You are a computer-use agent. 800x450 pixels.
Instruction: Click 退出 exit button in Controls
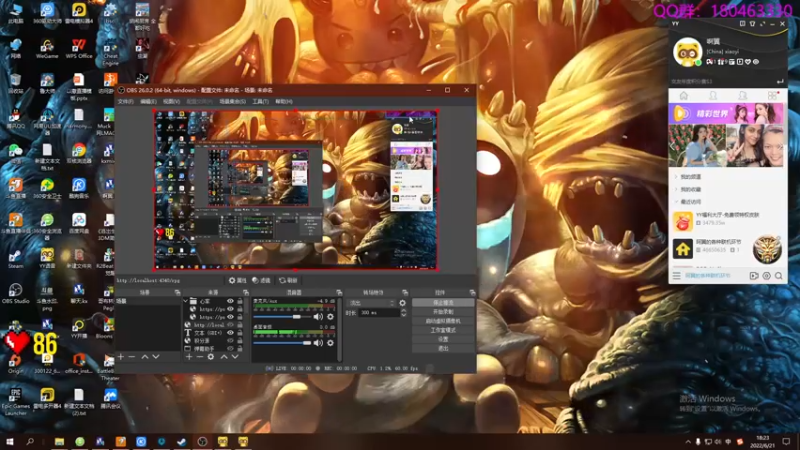[443, 348]
